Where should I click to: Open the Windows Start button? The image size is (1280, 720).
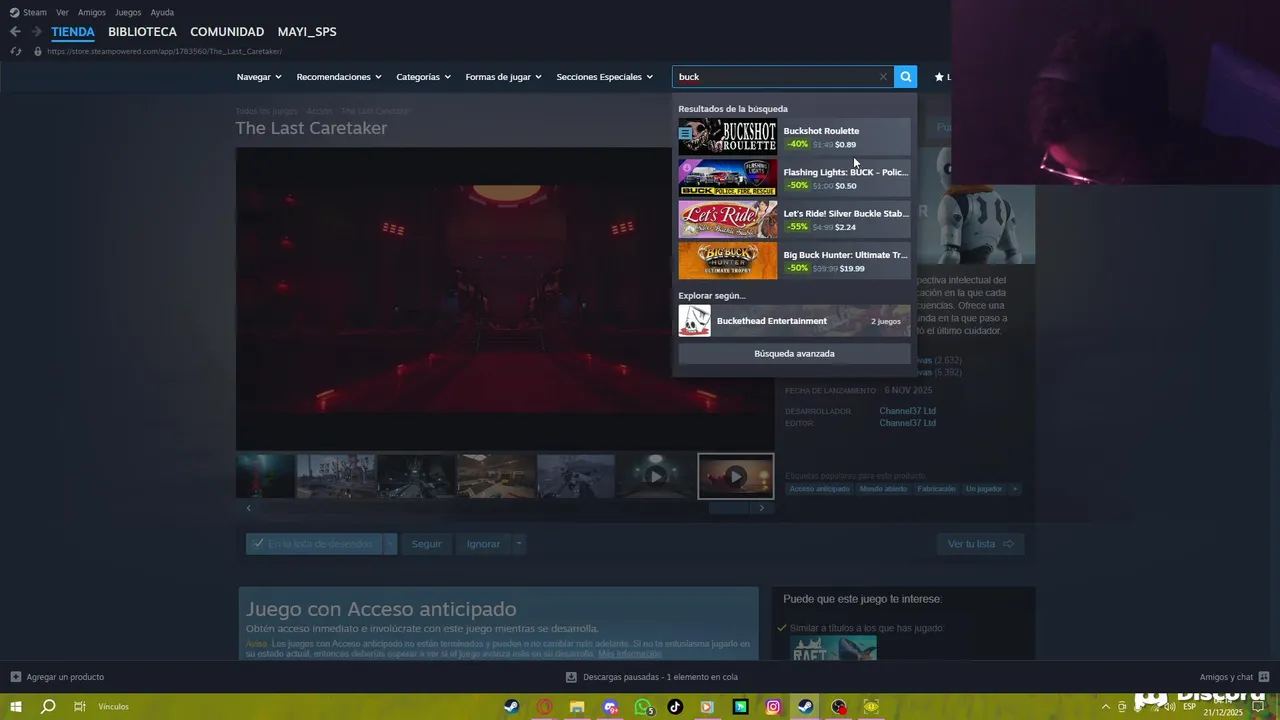tap(16, 706)
